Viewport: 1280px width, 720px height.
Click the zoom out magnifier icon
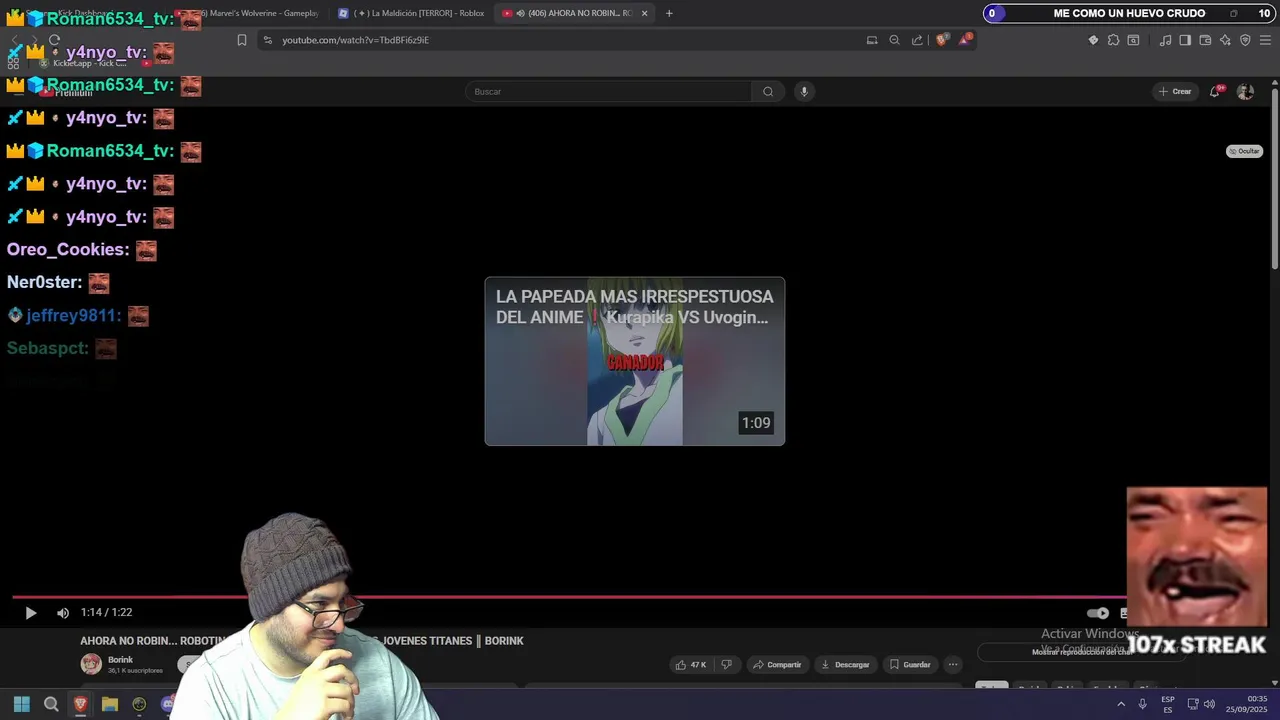(895, 40)
